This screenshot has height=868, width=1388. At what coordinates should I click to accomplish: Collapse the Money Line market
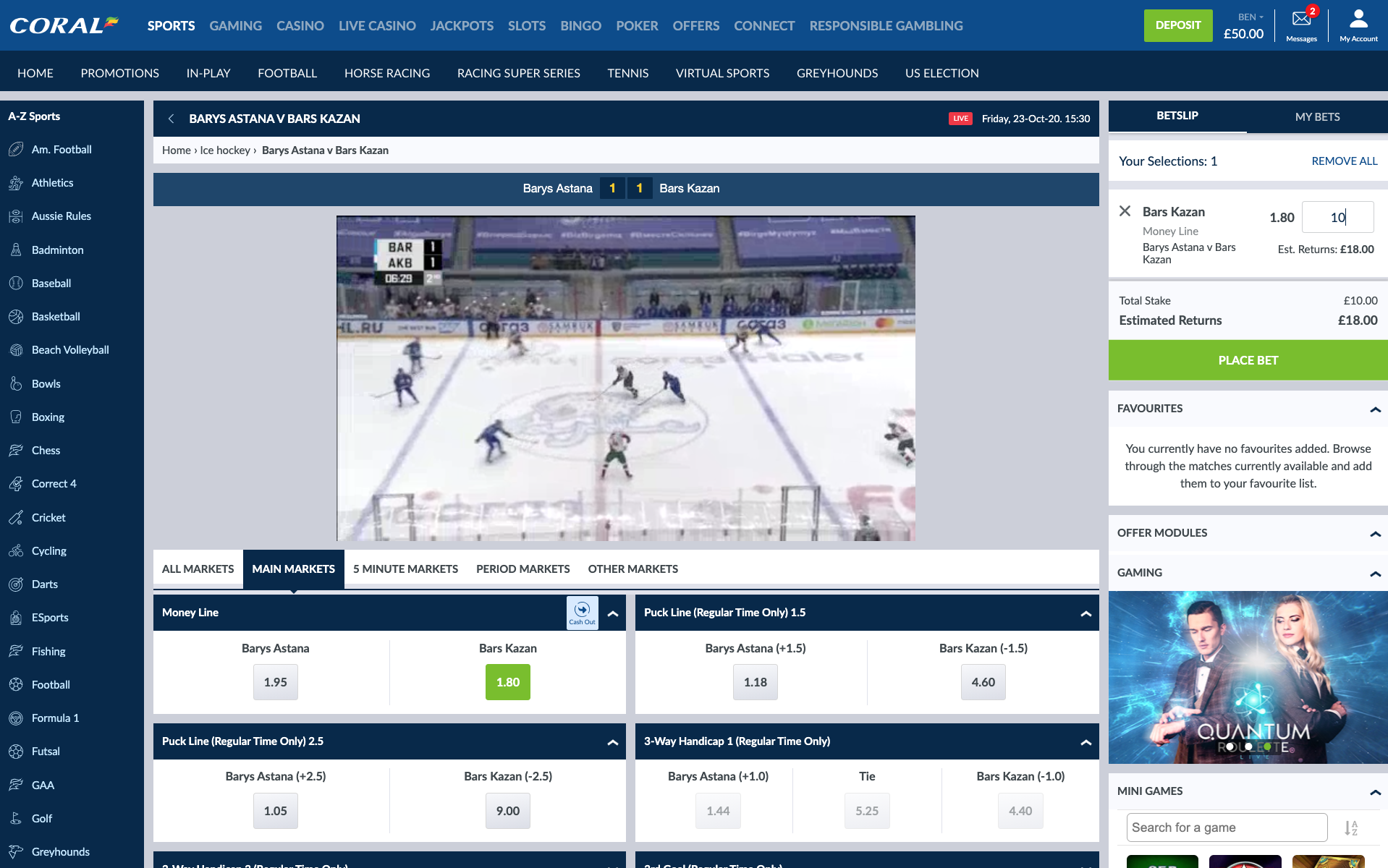[x=613, y=613]
